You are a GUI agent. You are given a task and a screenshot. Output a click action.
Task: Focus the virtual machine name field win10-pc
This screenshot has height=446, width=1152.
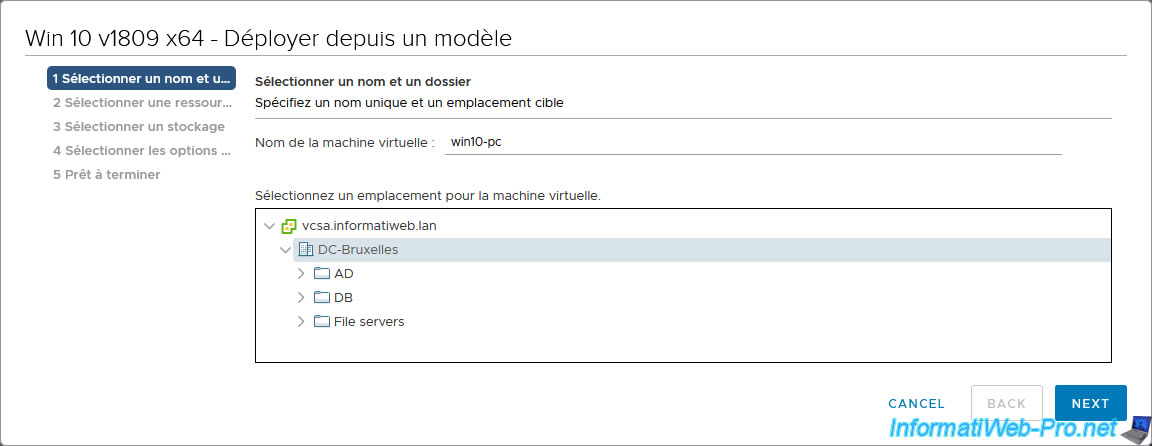pos(753,143)
